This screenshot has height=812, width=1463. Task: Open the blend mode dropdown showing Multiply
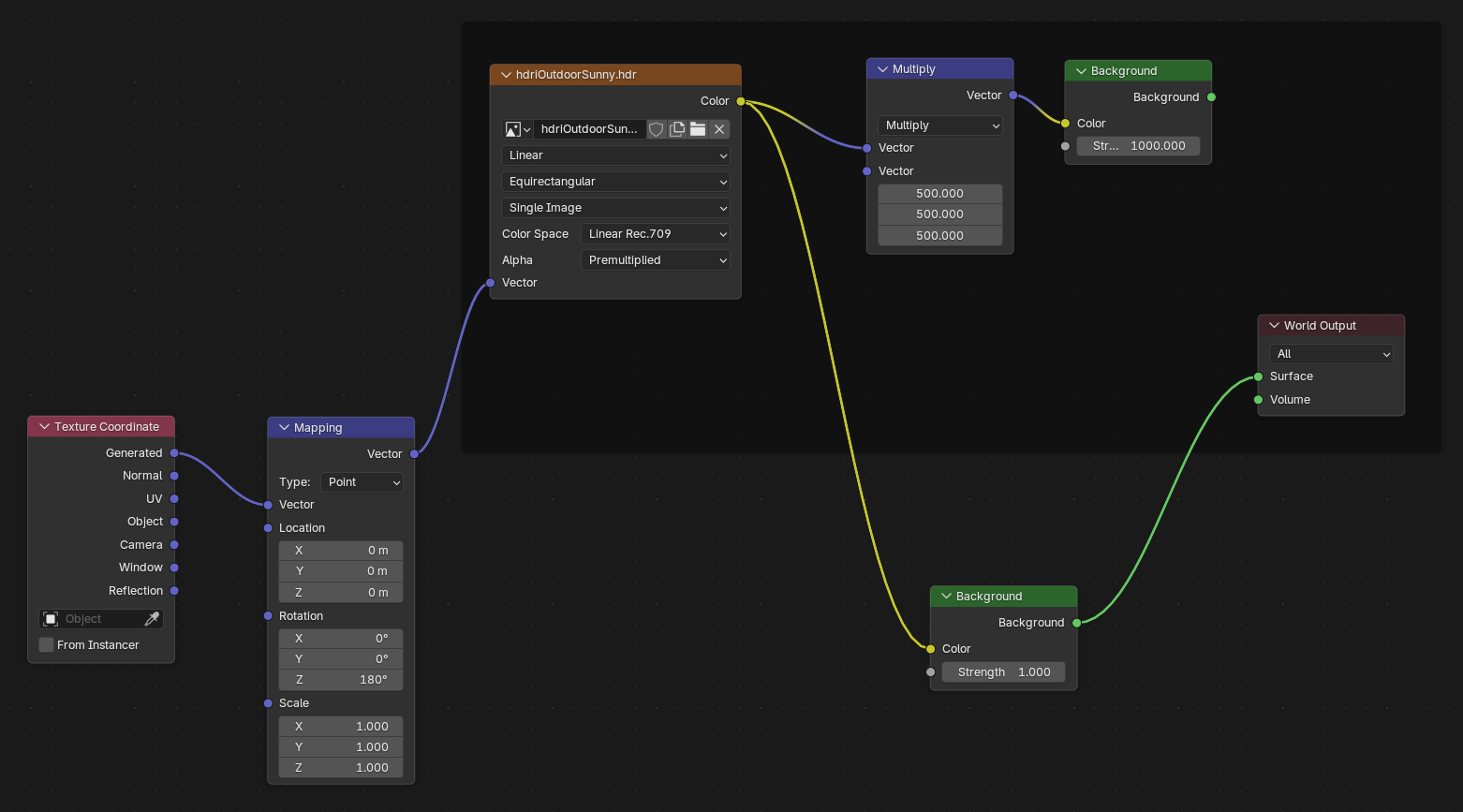(939, 125)
